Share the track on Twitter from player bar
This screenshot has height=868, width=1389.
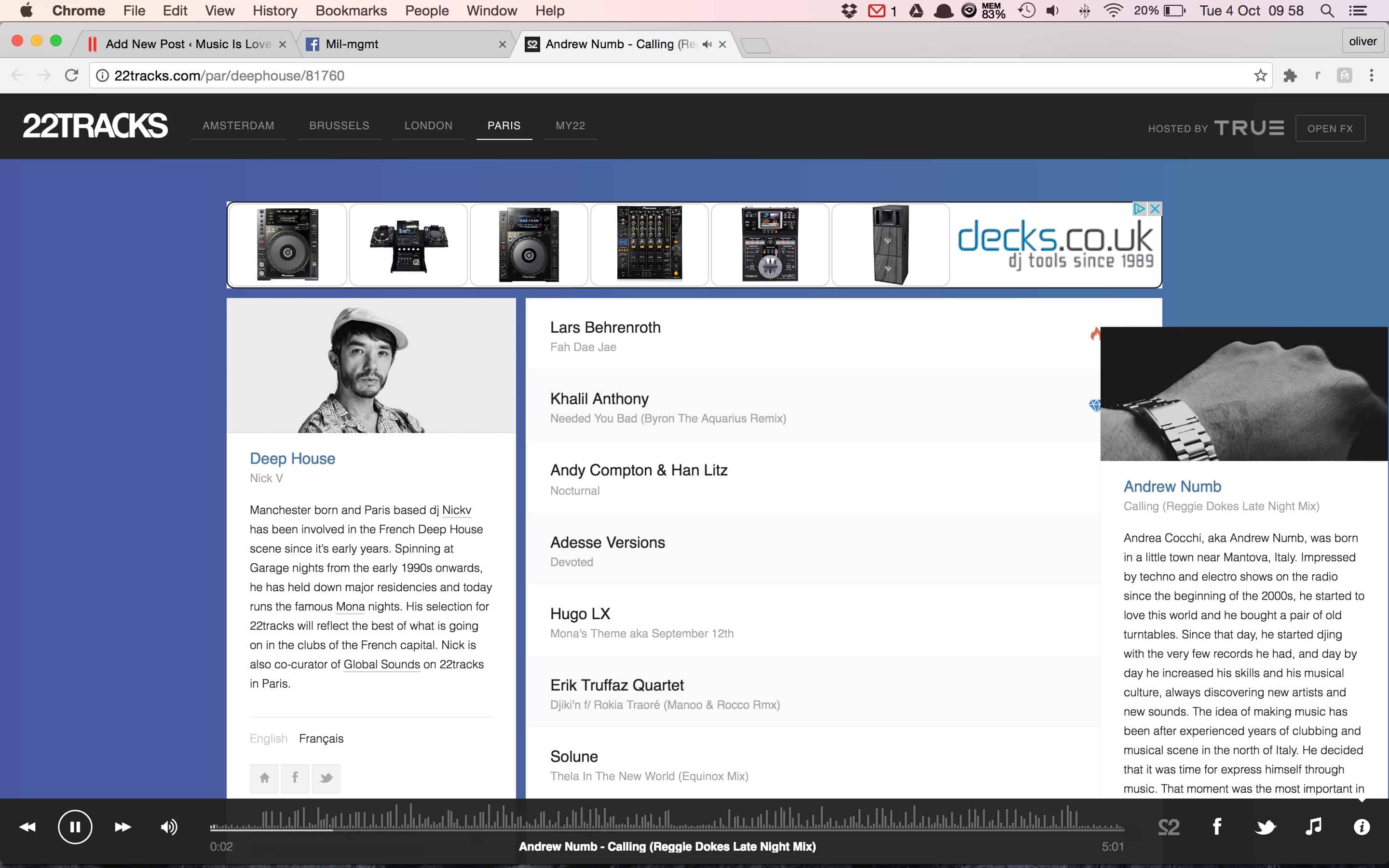point(1266,827)
